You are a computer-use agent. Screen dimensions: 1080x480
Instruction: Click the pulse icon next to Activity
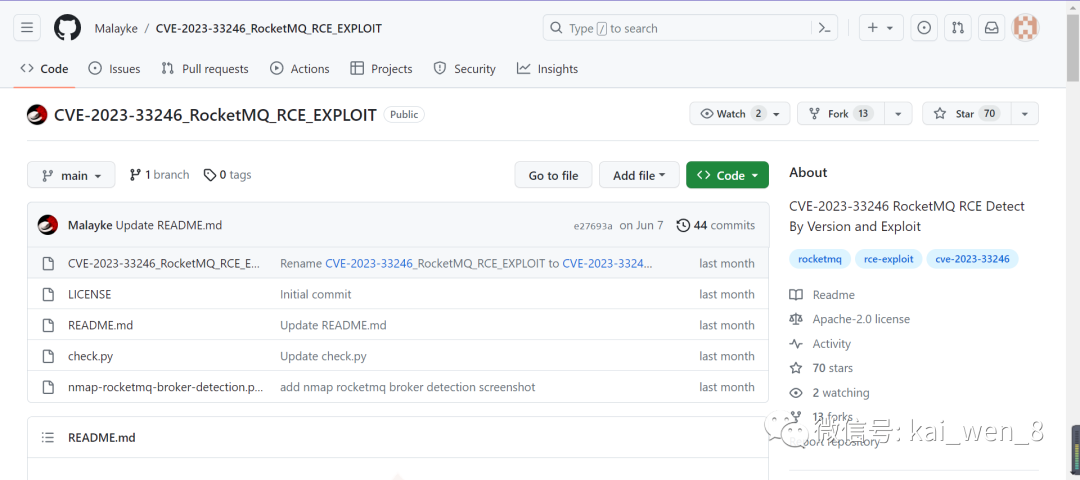(x=796, y=344)
